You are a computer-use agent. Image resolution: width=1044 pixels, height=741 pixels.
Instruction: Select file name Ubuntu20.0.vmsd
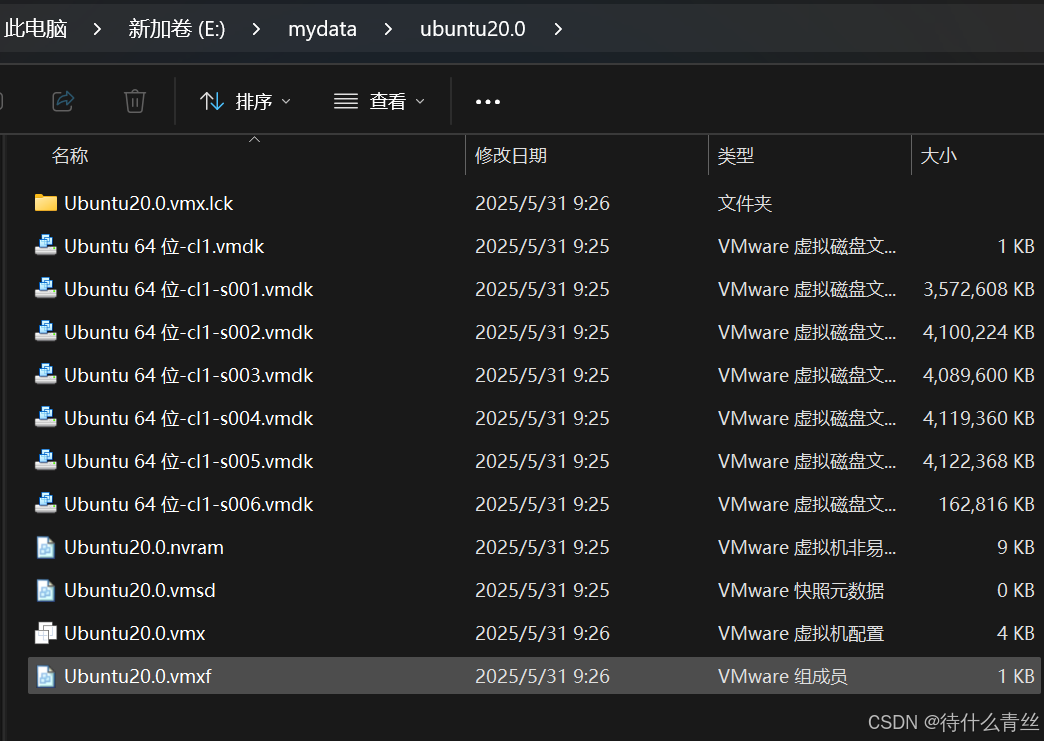point(140,591)
